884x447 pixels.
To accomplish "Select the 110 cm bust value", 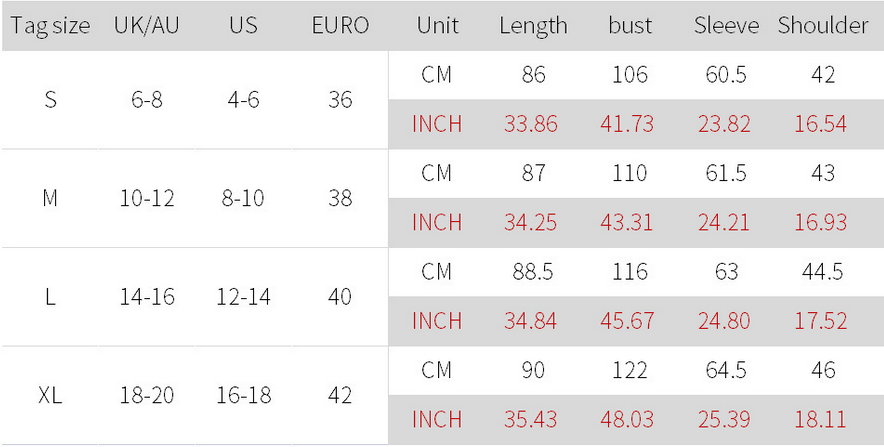I will 630,173.
